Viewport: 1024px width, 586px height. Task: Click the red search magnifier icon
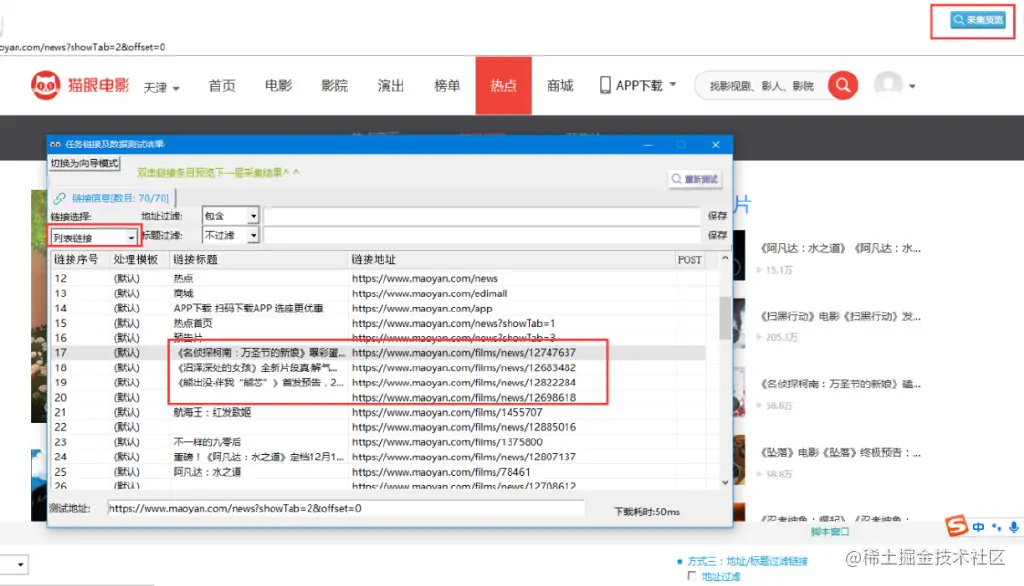pos(843,86)
